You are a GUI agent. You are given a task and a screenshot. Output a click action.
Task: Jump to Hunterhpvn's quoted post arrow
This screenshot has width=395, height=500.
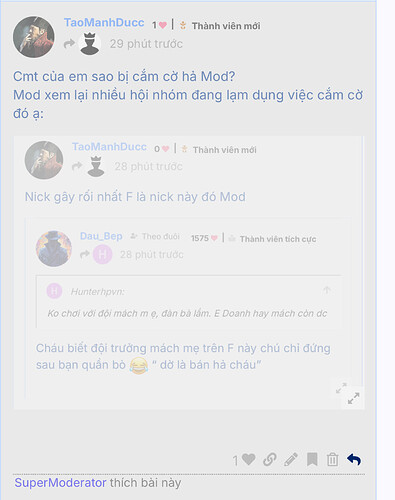tap(327, 290)
